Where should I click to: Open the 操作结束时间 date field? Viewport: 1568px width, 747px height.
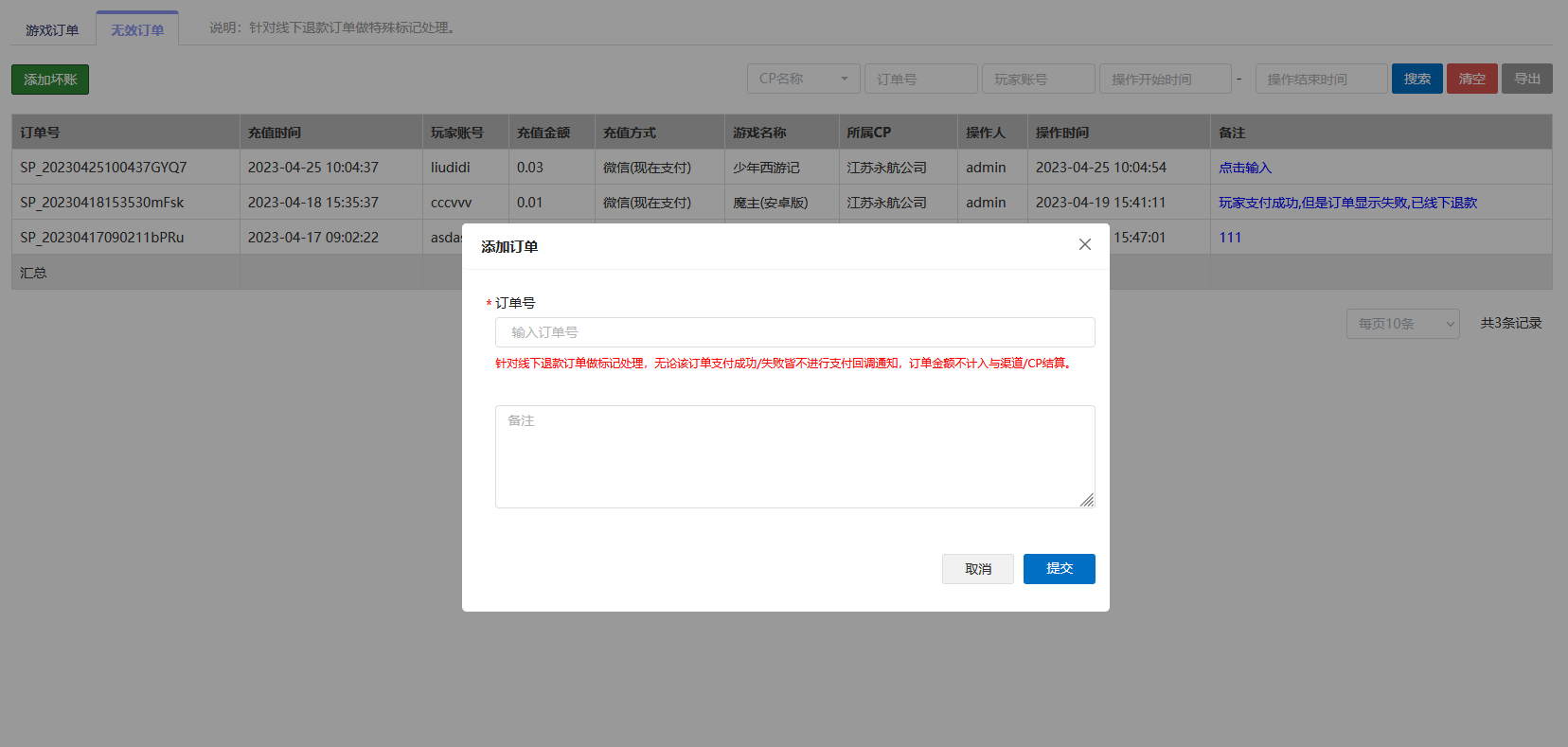click(x=1322, y=79)
